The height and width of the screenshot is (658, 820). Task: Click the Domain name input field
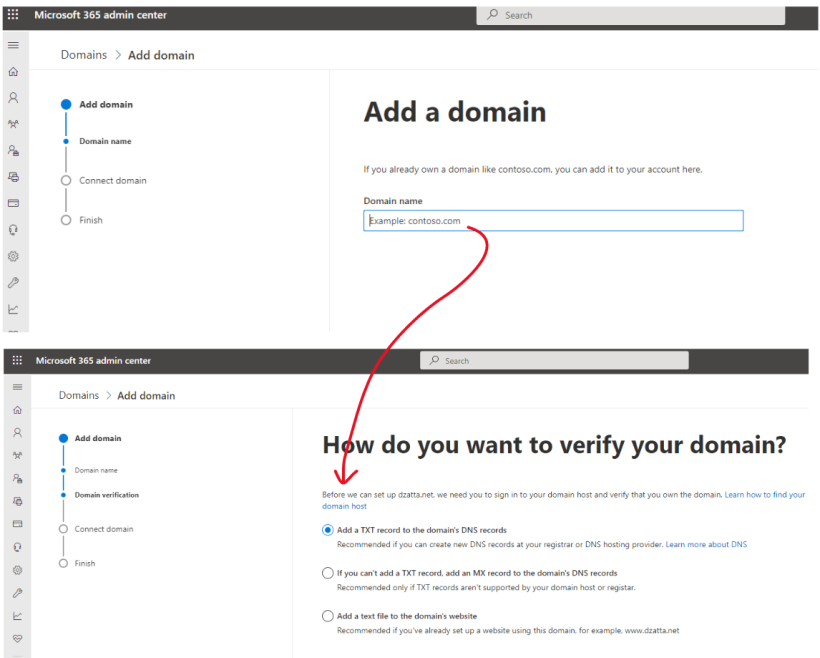click(553, 221)
